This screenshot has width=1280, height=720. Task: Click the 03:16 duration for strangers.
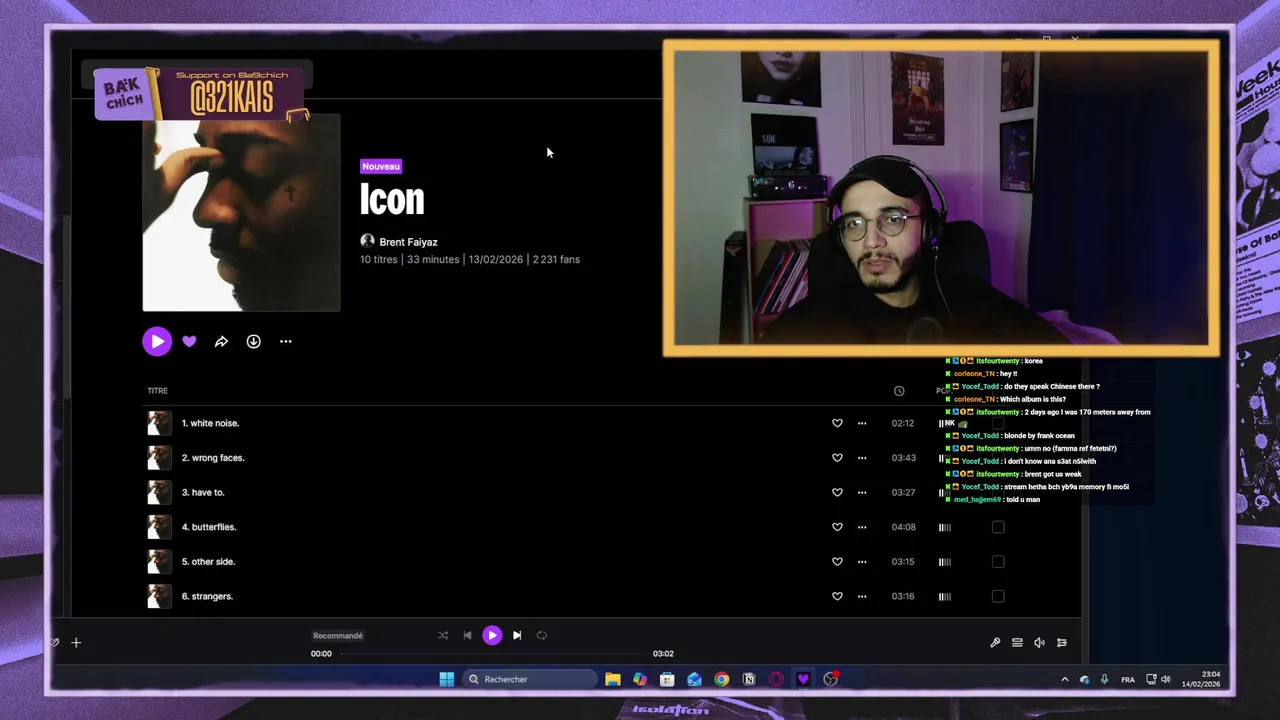click(903, 596)
